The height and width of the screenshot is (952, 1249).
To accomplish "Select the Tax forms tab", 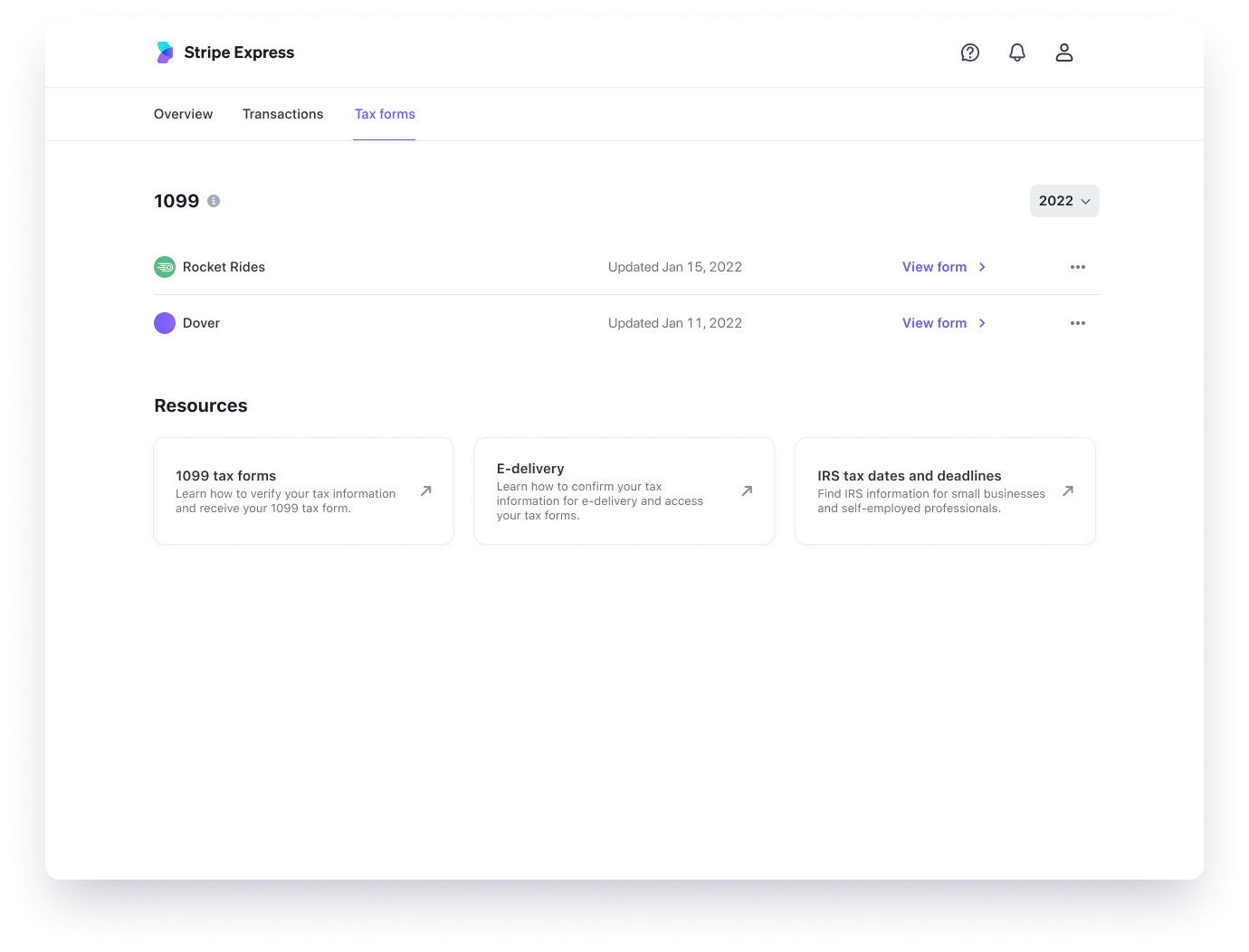I will point(385,114).
